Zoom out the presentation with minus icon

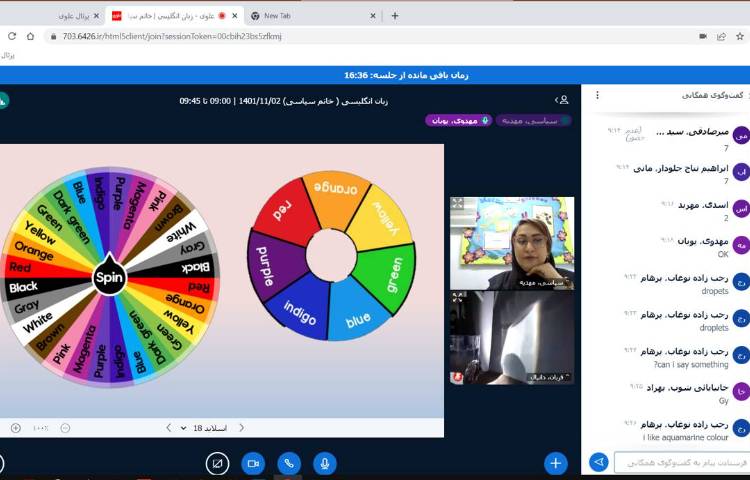[x=66, y=428]
